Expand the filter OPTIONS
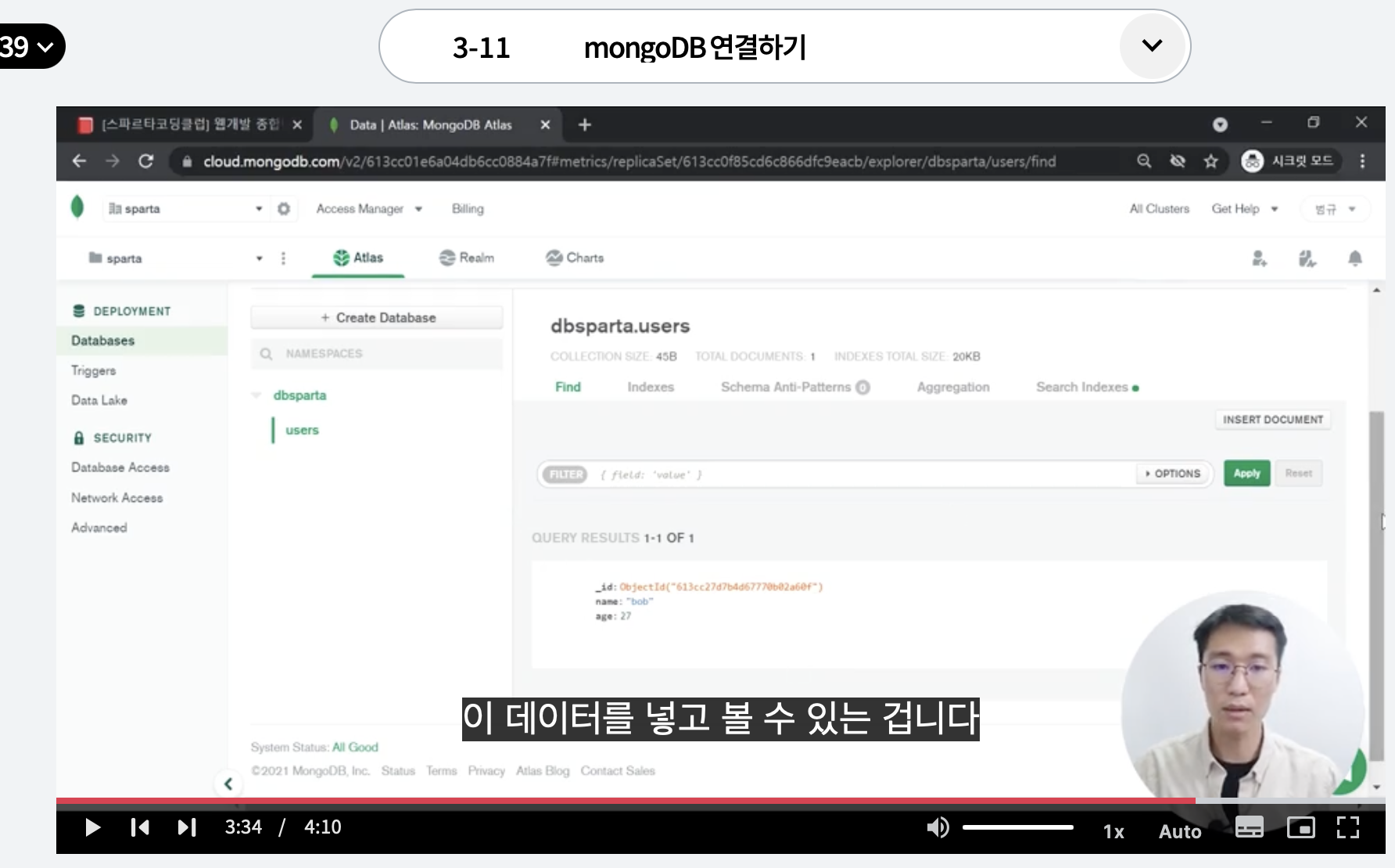 (x=1173, y=474)
